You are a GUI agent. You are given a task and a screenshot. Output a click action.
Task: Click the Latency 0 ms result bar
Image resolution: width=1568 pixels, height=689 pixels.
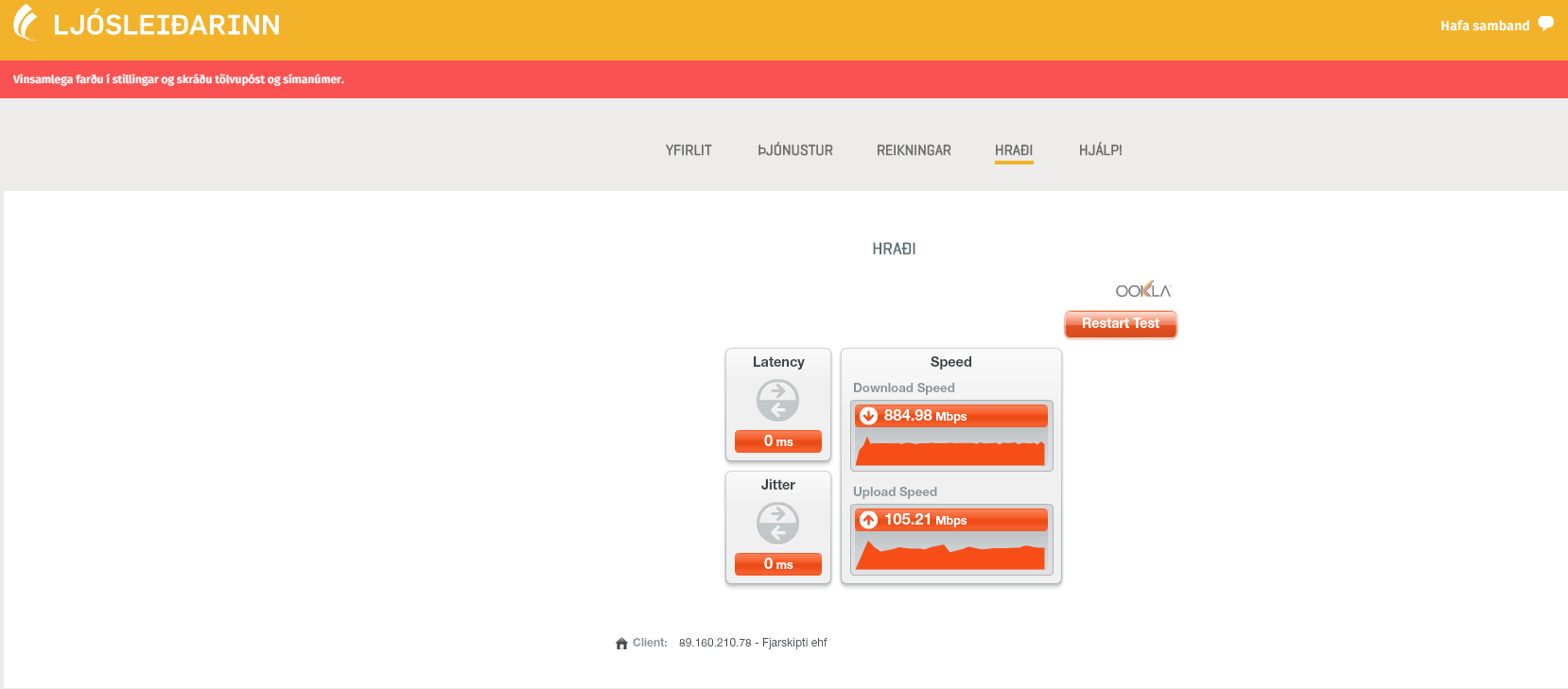[x=777, y=441]
